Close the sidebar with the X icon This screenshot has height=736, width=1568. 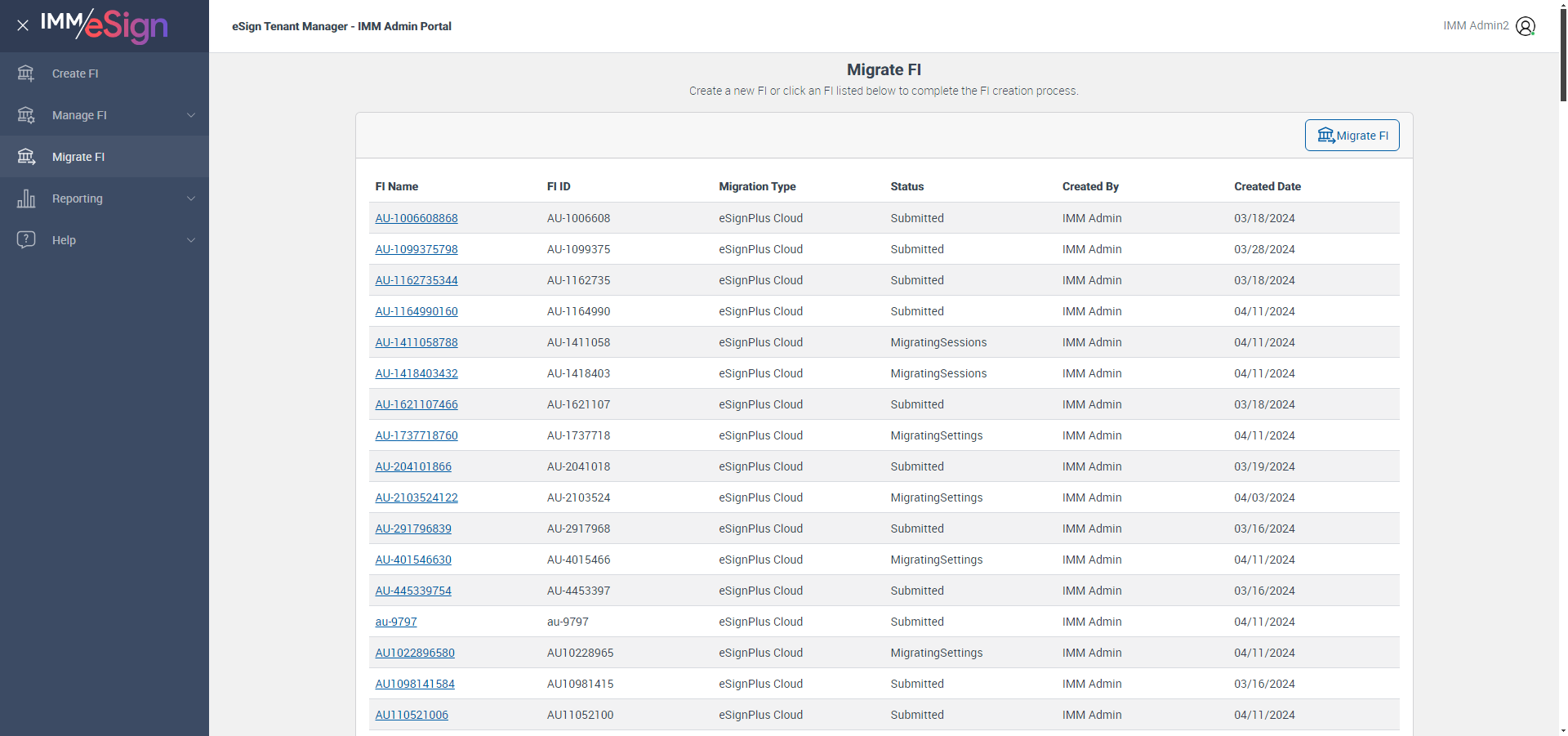pos(23,25)
